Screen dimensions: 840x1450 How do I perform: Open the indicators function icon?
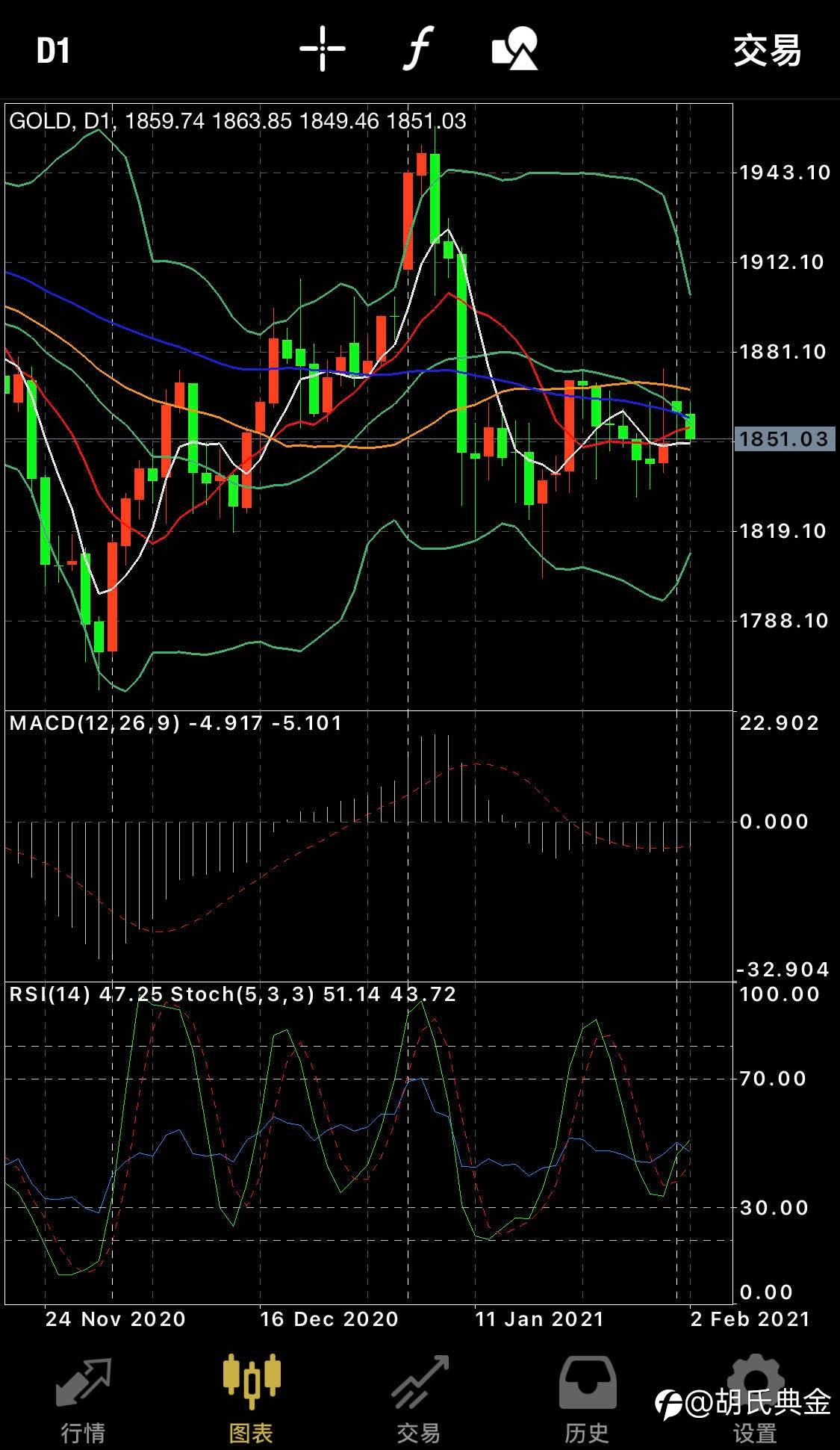419,49
